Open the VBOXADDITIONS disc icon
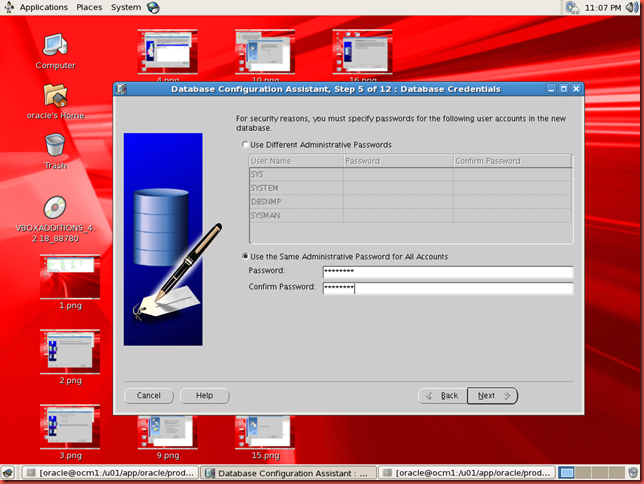 [55, 207]
